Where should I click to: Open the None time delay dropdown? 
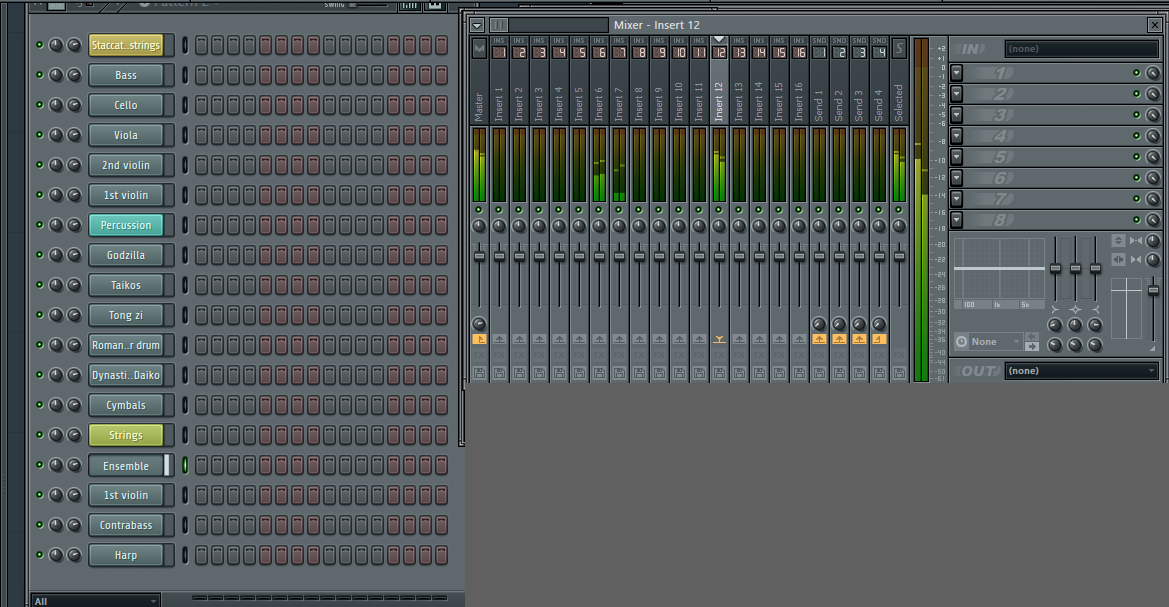pyautogui.click(x=995, y=342)
